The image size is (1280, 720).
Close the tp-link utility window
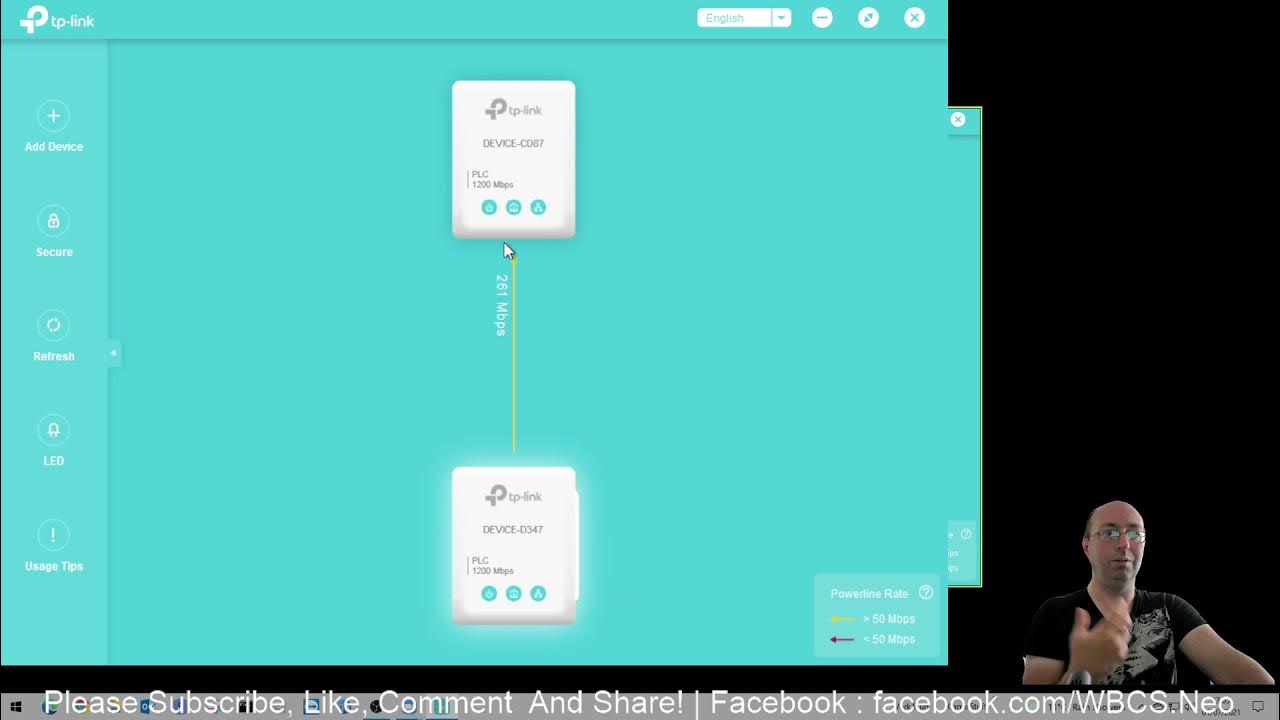[915, 18]
